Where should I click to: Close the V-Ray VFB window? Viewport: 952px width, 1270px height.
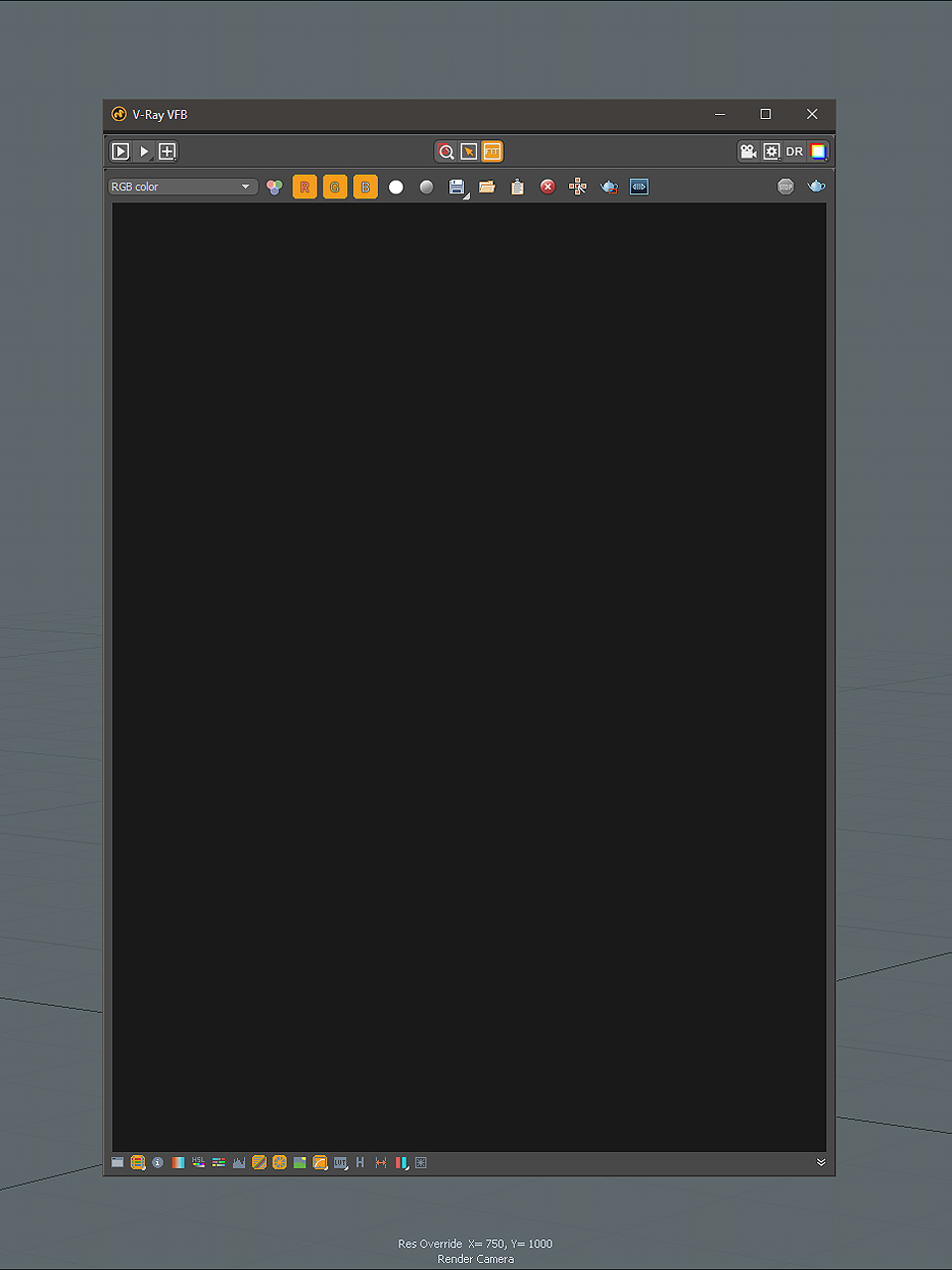point(812,114)
